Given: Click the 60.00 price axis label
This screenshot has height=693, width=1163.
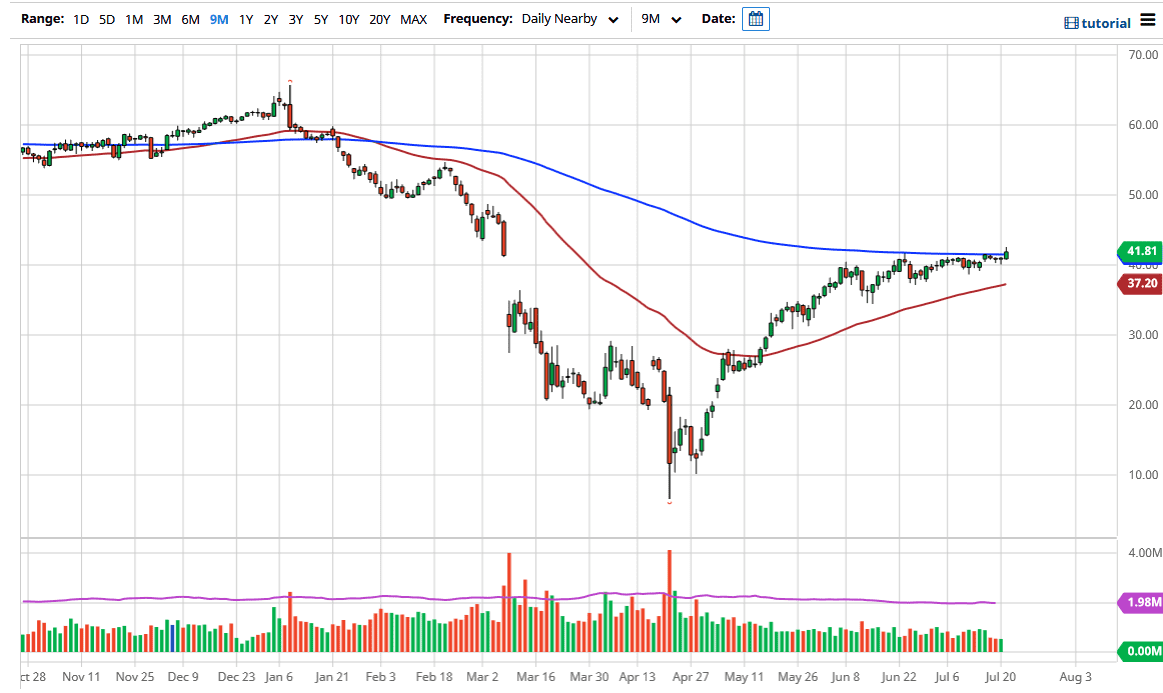Looking at the screenshot, I should (x=1143, y=125).
